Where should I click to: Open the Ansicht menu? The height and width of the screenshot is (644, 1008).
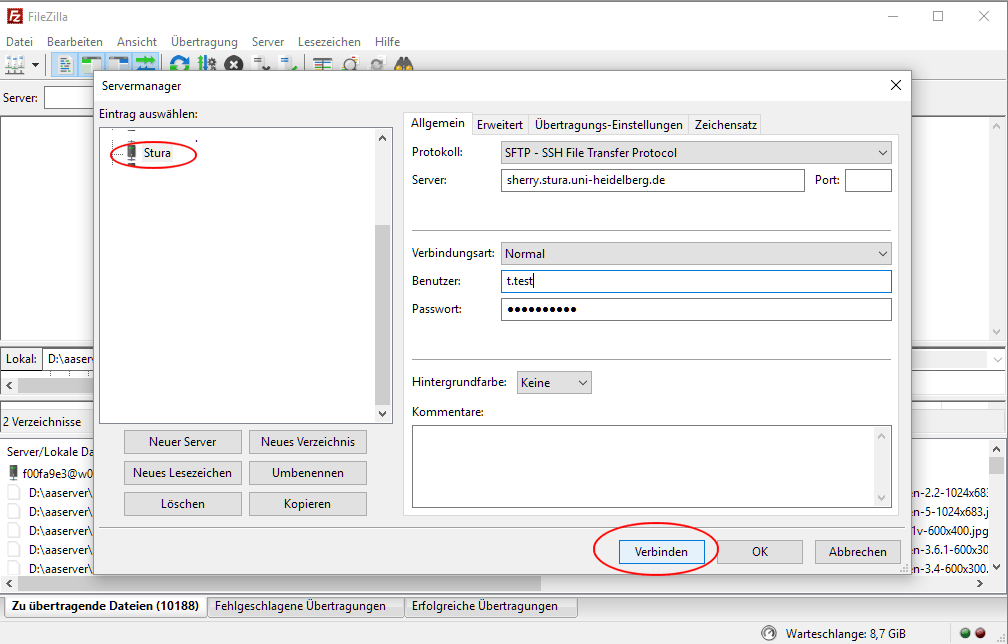(x=137, y=42)
